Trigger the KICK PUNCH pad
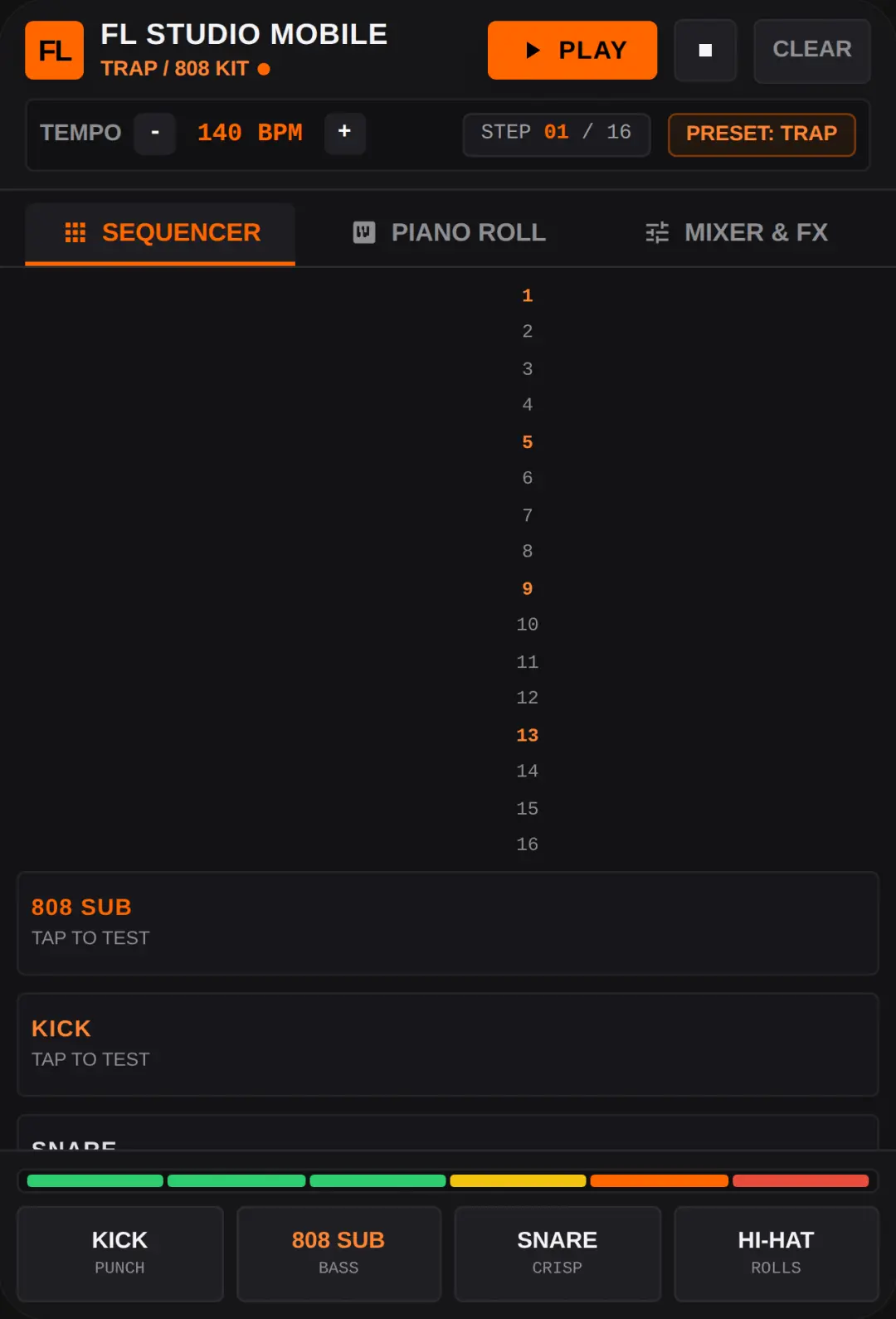 (120, 1253)
